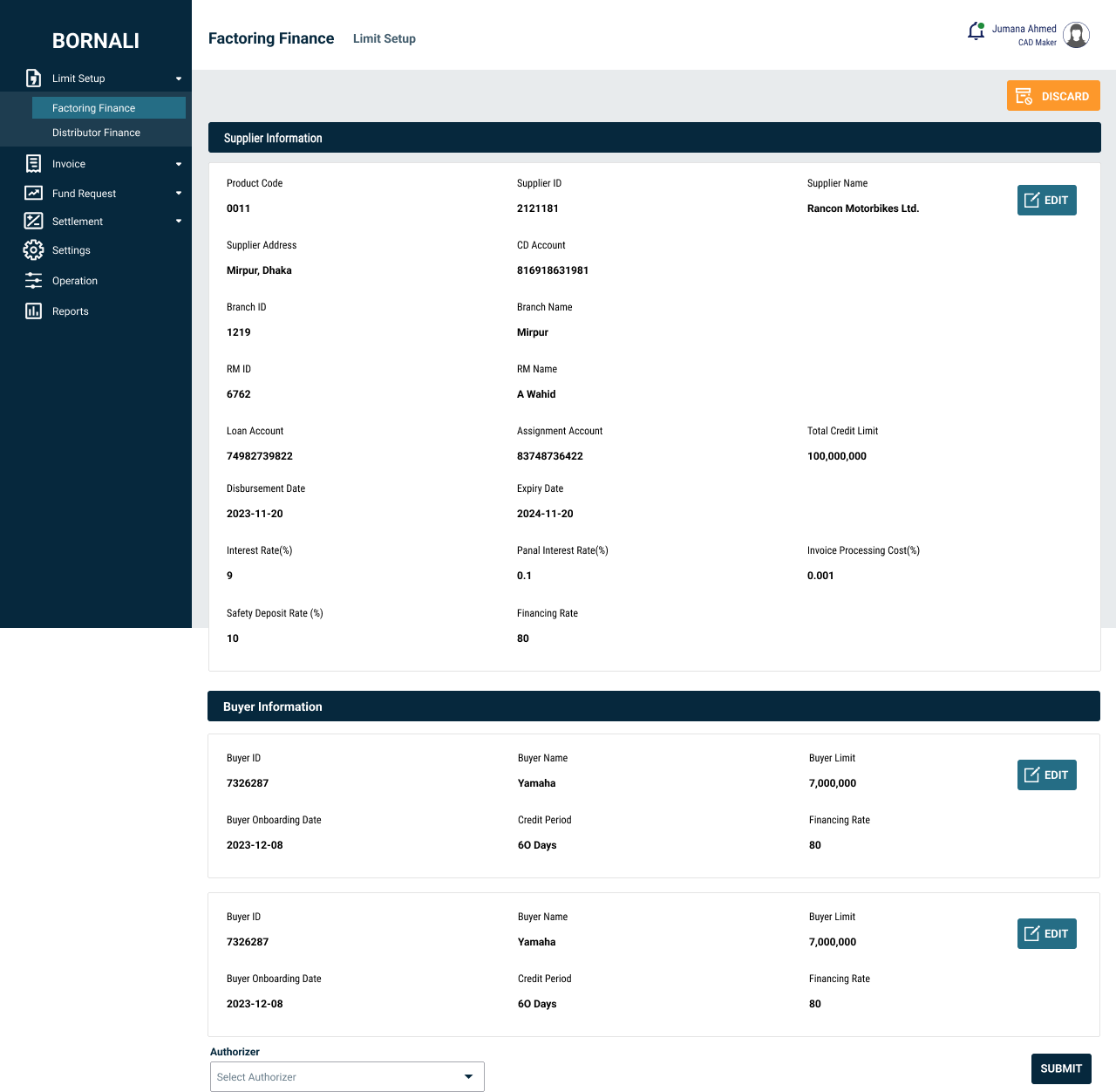Viewport: 1116px width, 1092px height.
Task: Click Expiry Date value 2024-11-20
Action: click(x=545, y=514)
